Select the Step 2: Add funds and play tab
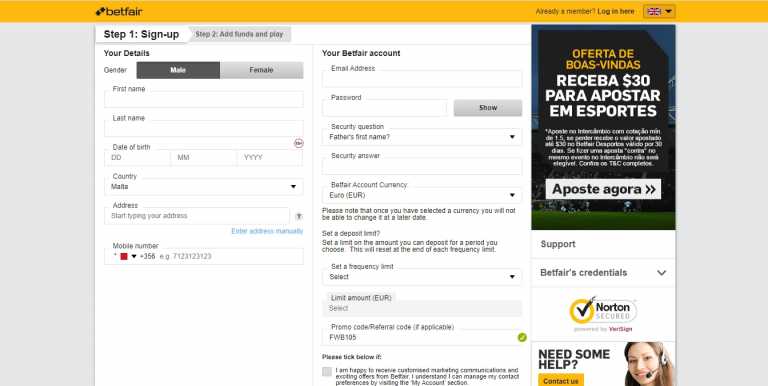Screen dimensions: 768x386 click(239, 34)
